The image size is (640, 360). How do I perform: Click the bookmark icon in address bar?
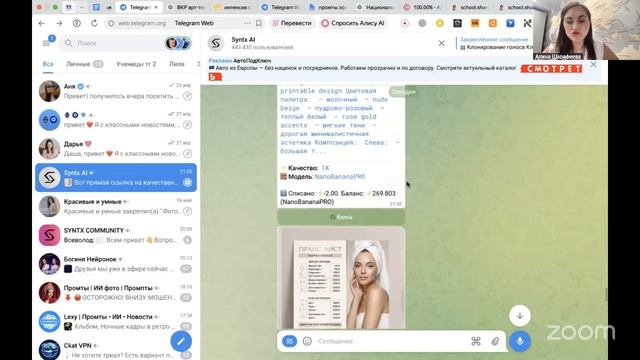[x=259, y=23]
